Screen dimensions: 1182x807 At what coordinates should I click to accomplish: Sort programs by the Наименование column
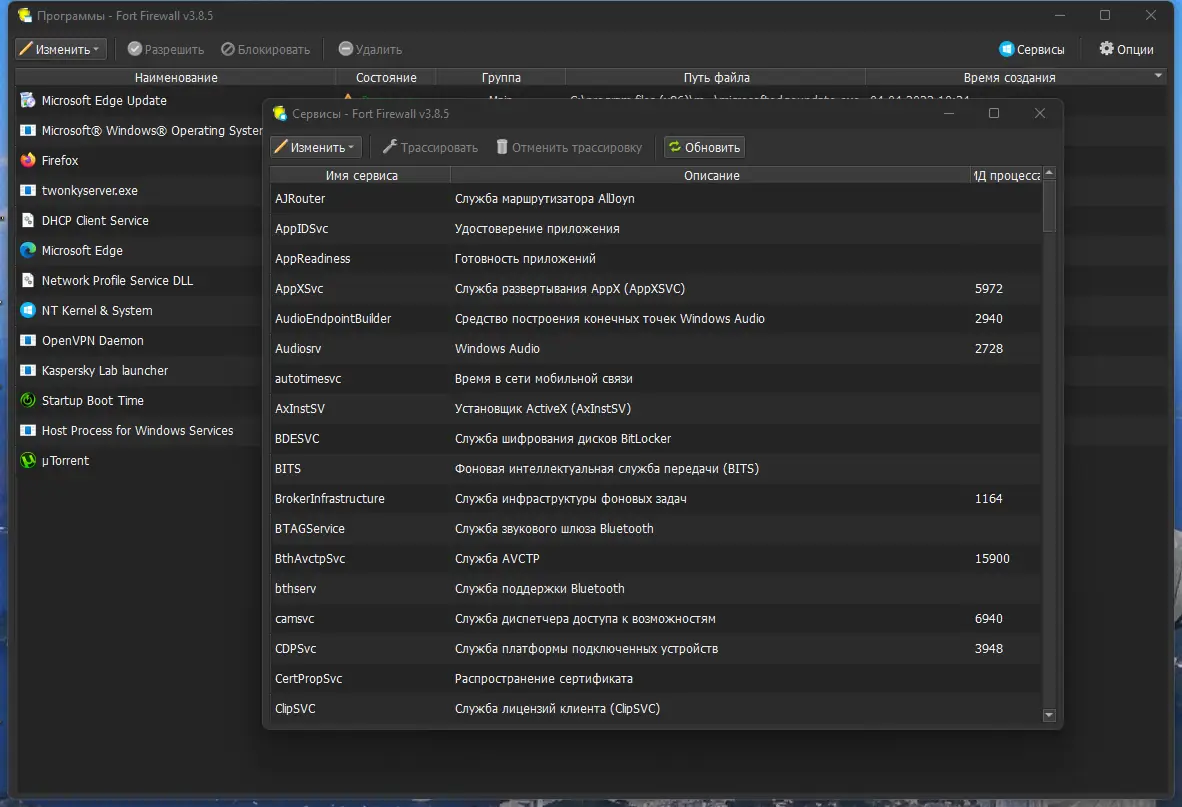(176, 77)
